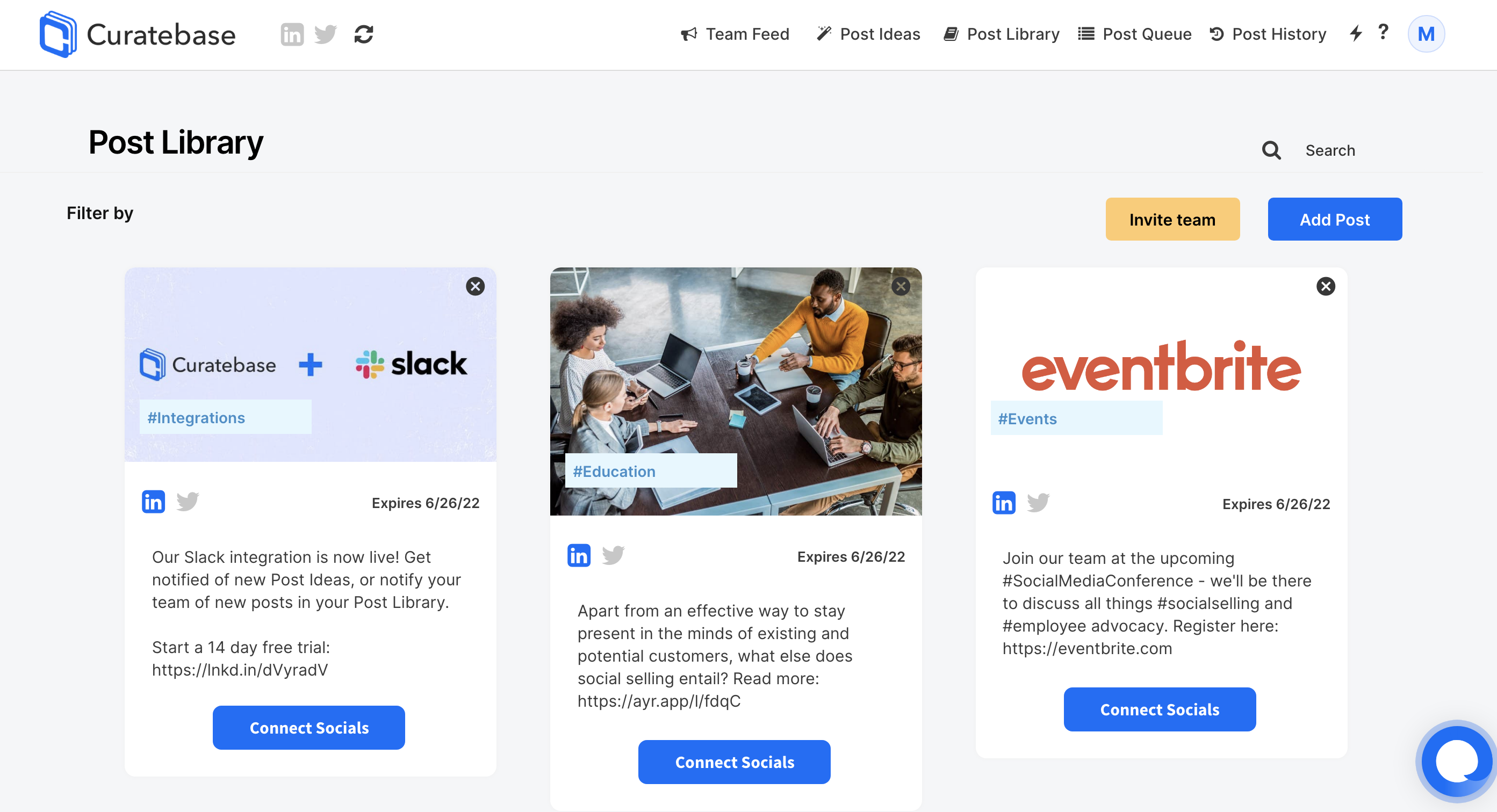Click the #Events hashtag label
This screenshot has height=812, width=1497.
[1027, 419]
